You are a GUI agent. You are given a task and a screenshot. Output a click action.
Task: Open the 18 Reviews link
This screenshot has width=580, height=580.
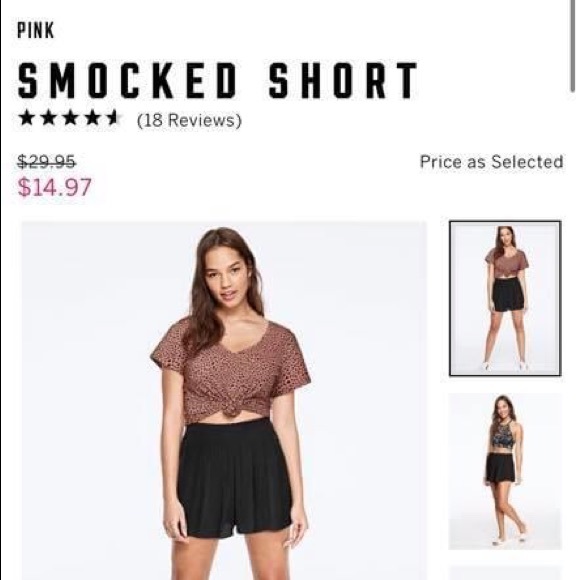(189, 120)
